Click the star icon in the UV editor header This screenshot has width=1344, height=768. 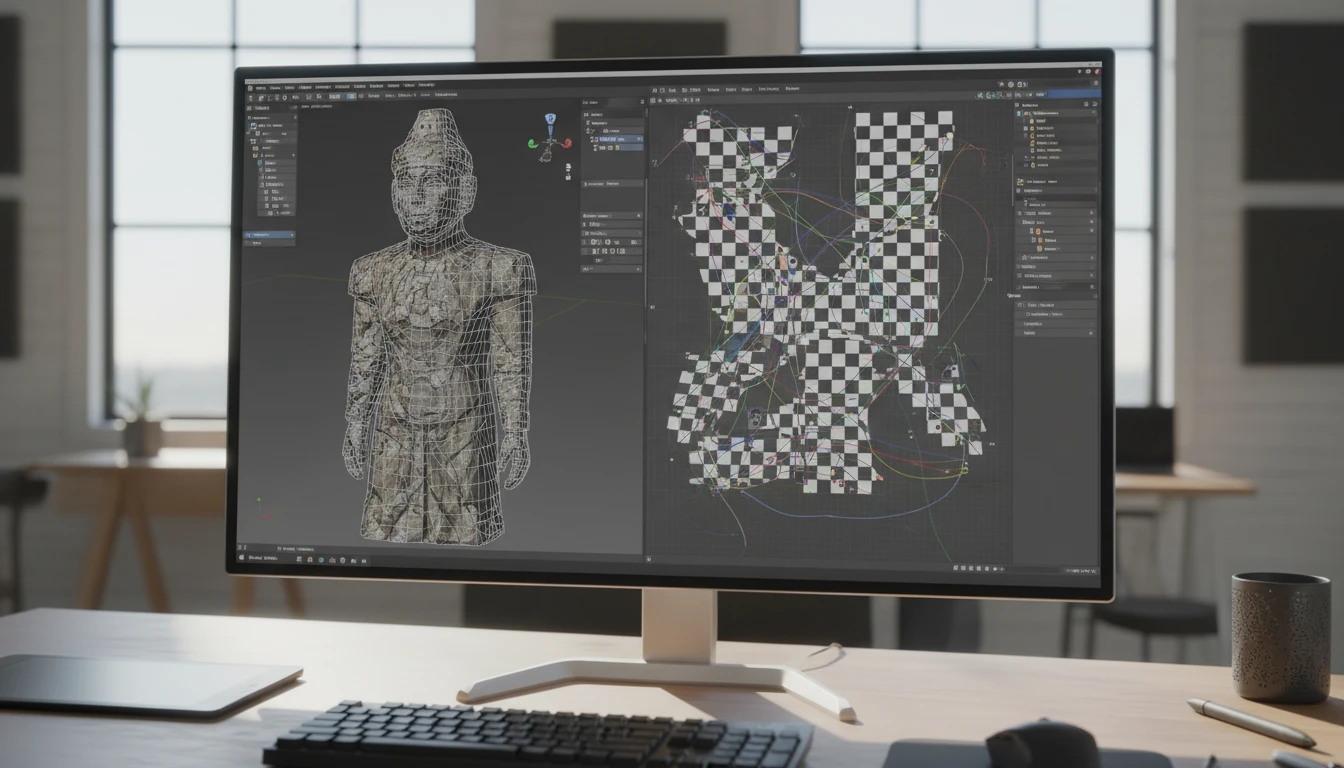pyautogui.click(x=1001, y=84)
